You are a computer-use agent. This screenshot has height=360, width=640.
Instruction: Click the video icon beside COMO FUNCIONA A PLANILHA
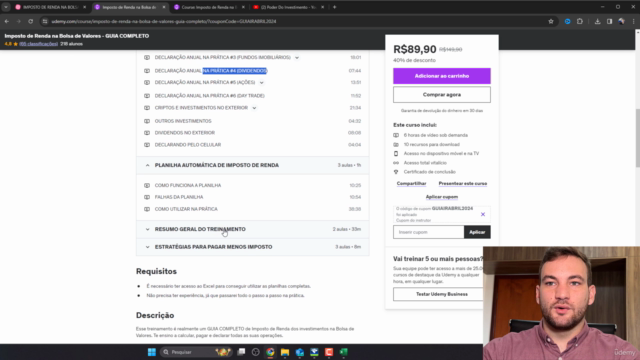click(147, 185)
